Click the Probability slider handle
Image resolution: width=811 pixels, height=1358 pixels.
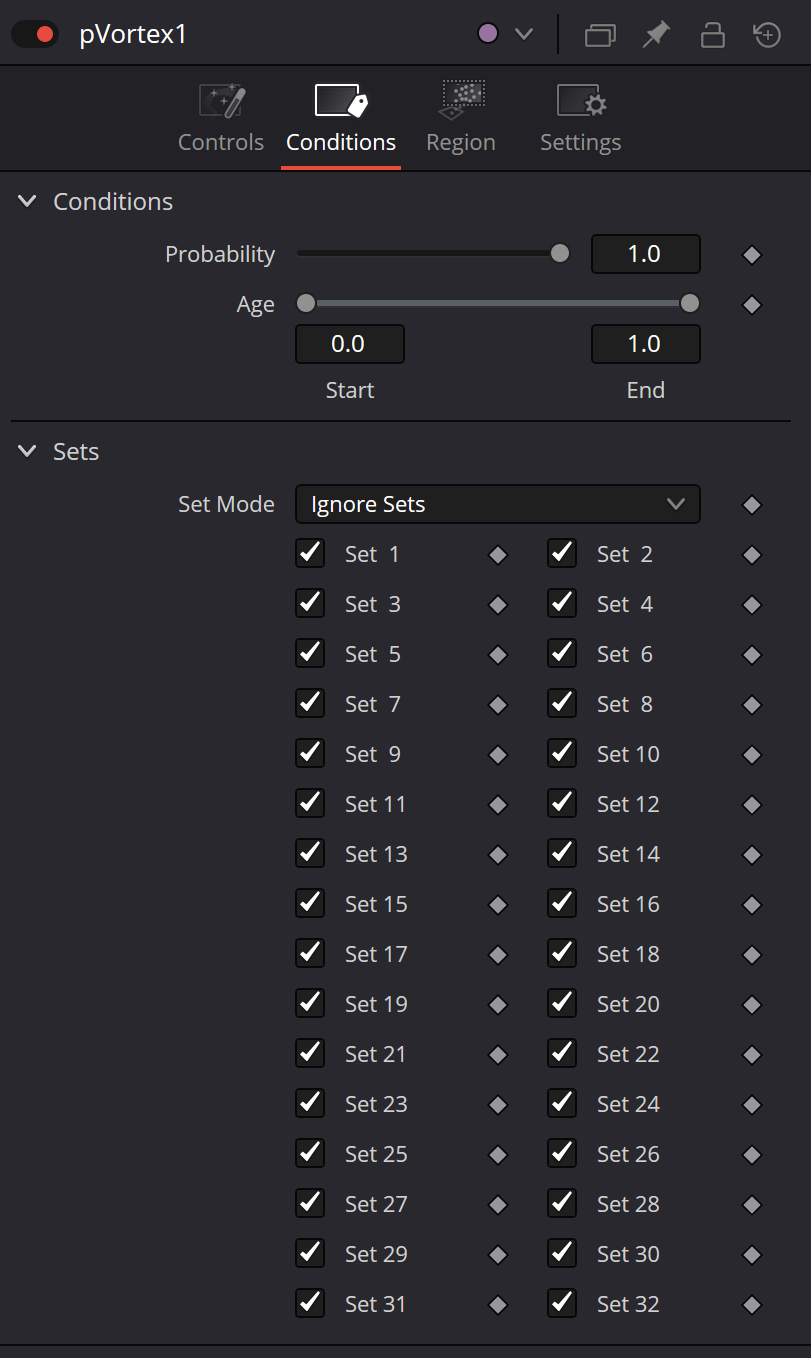pyautogui.click(x=560, y=254)
